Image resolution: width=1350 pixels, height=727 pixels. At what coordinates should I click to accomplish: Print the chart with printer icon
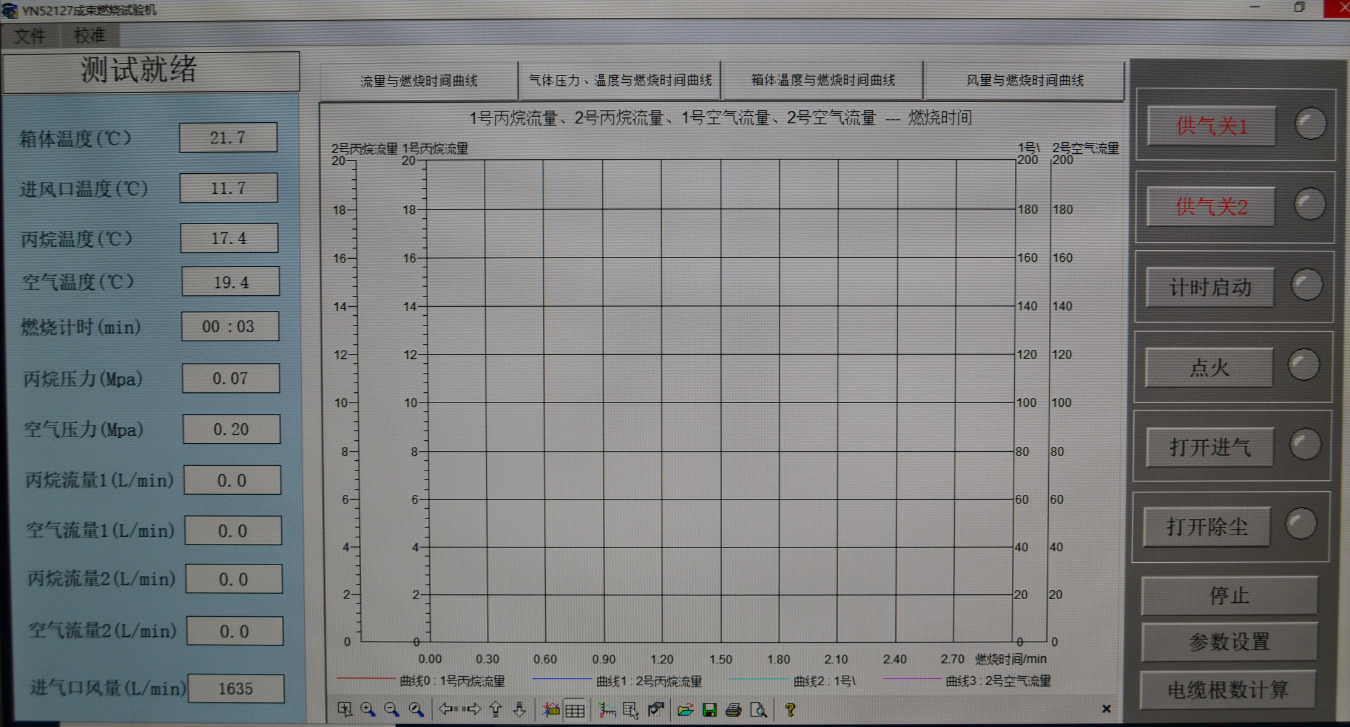(733, 709)
